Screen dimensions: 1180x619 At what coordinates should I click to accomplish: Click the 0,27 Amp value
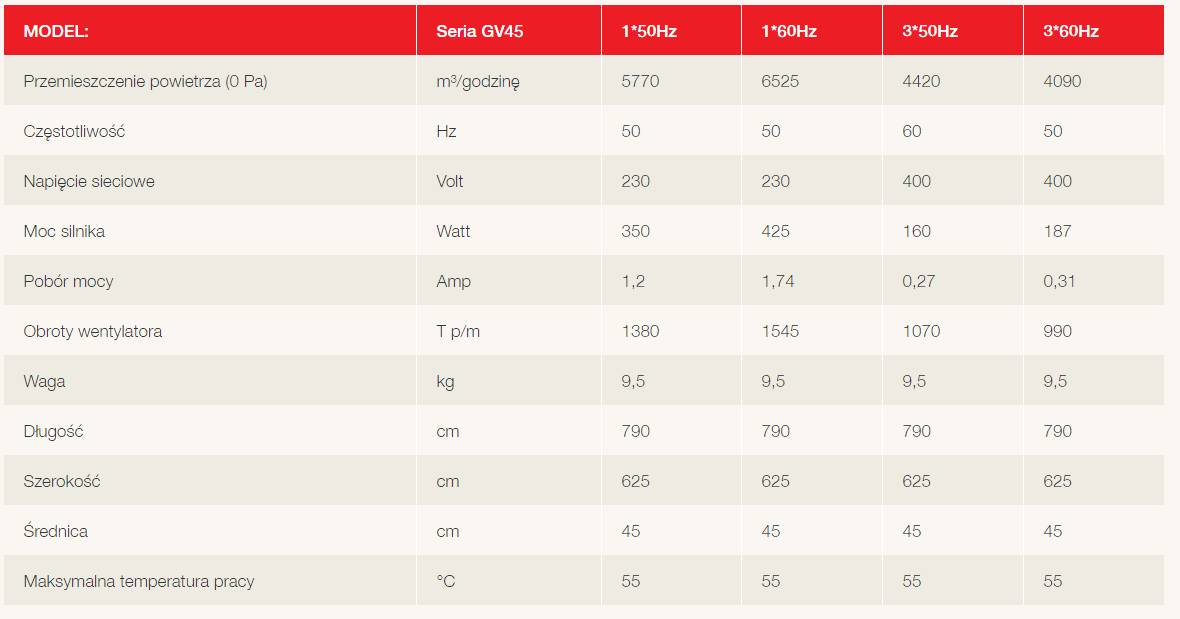pos(918,281)
